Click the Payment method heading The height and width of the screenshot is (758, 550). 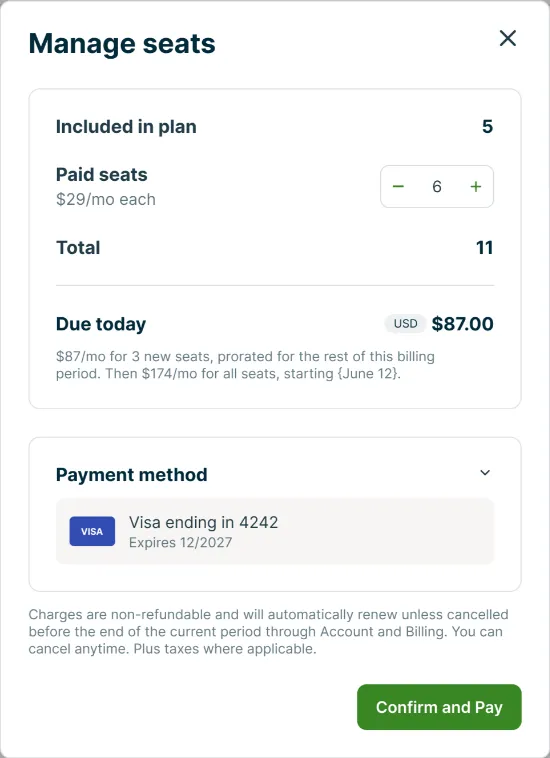[131, 475]
